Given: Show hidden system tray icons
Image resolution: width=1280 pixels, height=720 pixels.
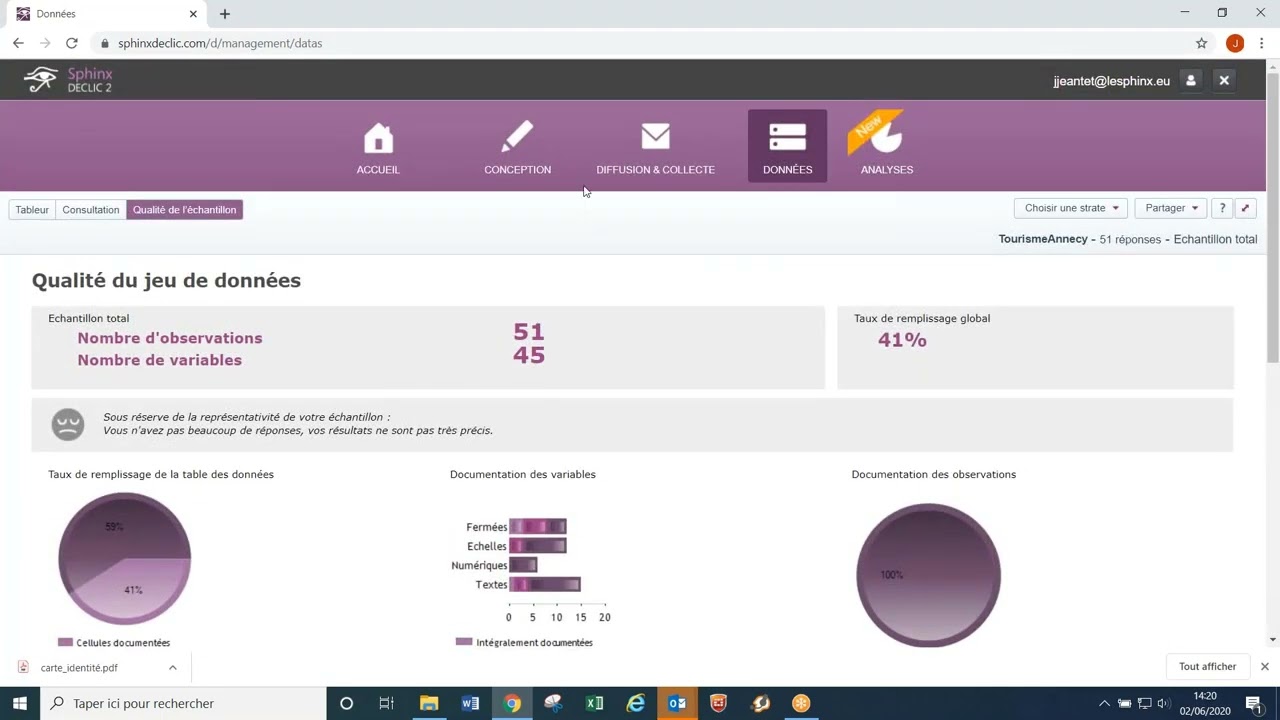Looking at the screenshot, I should (1104, 703).
